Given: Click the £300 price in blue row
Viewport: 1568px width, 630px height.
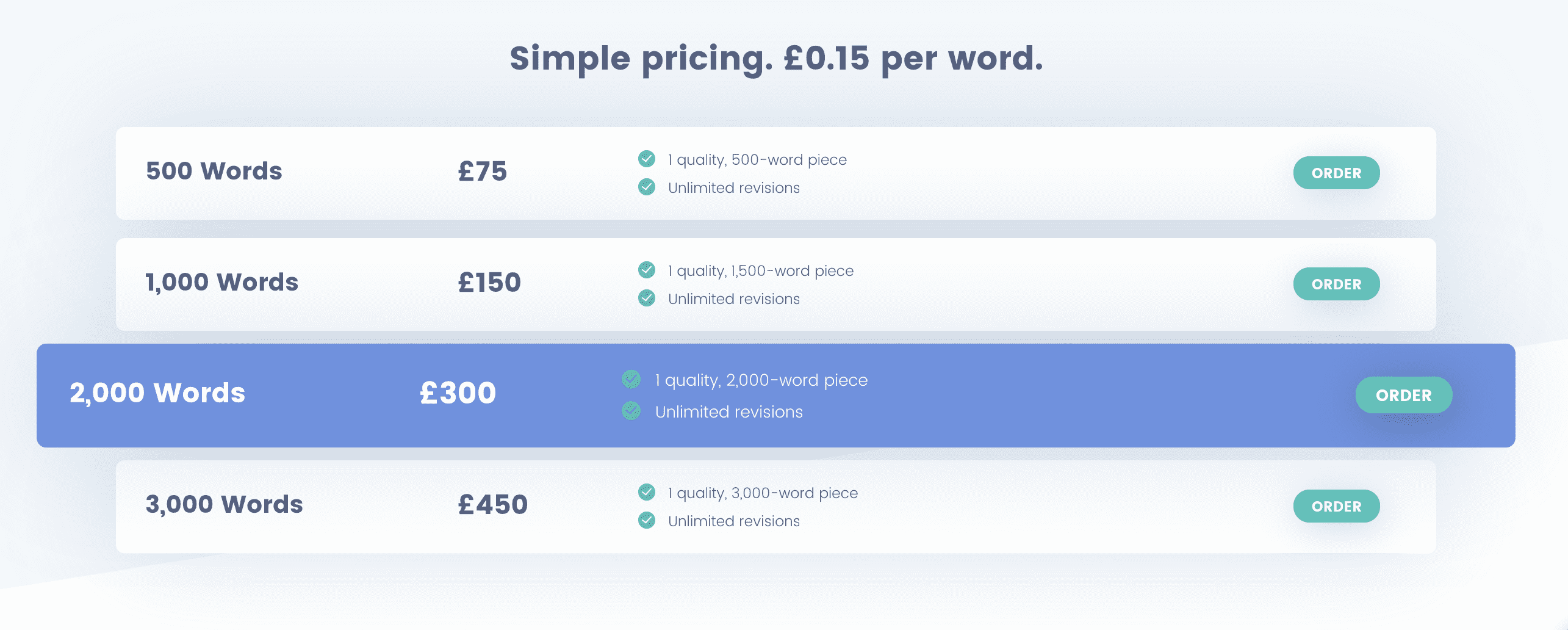Looking at the screenshot, I should [x=458, y=393].
